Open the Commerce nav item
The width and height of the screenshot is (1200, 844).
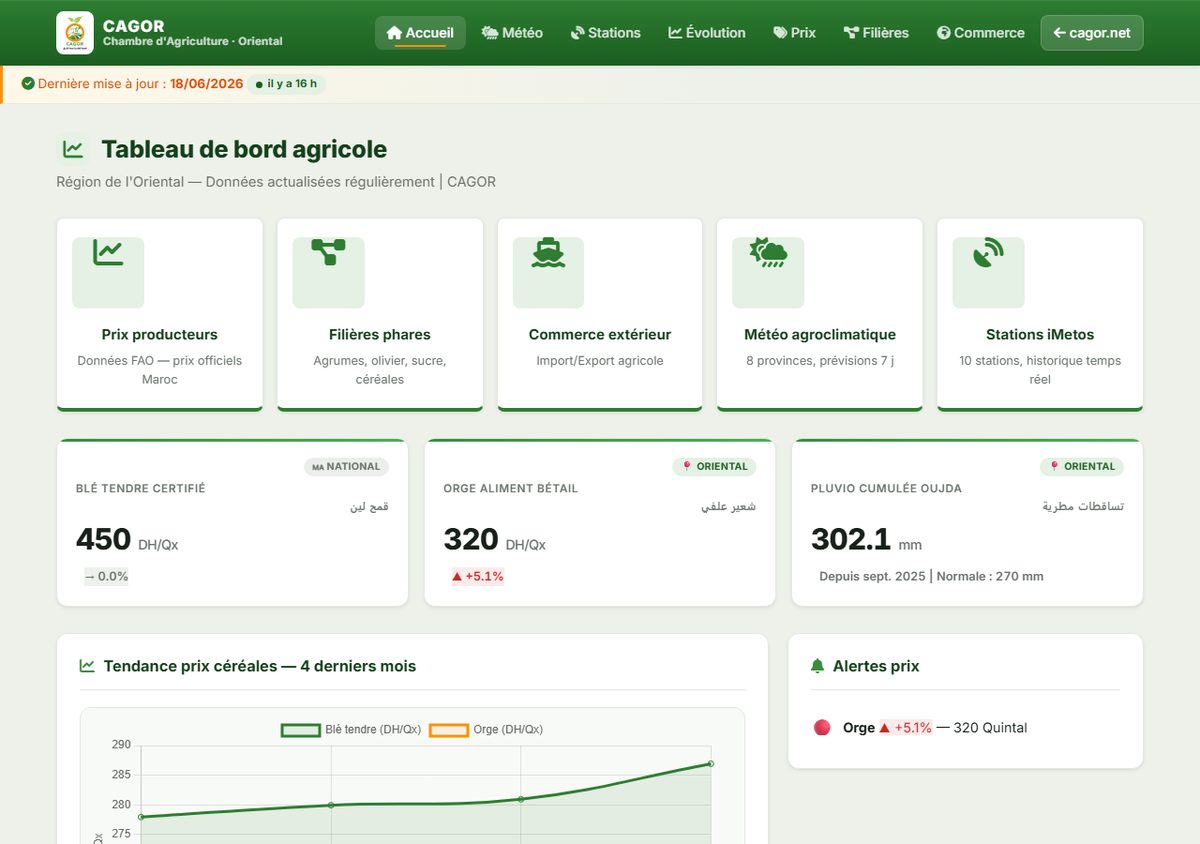[980, 33]
